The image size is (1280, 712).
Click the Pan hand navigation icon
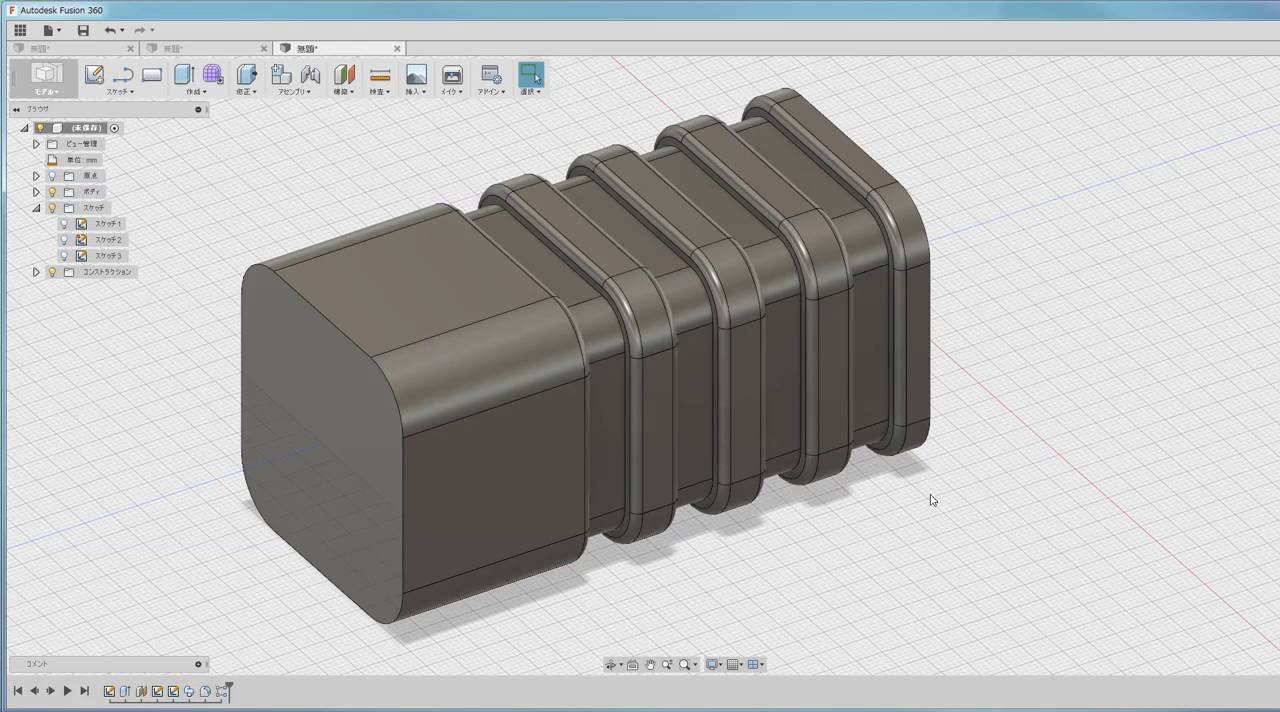650,665
